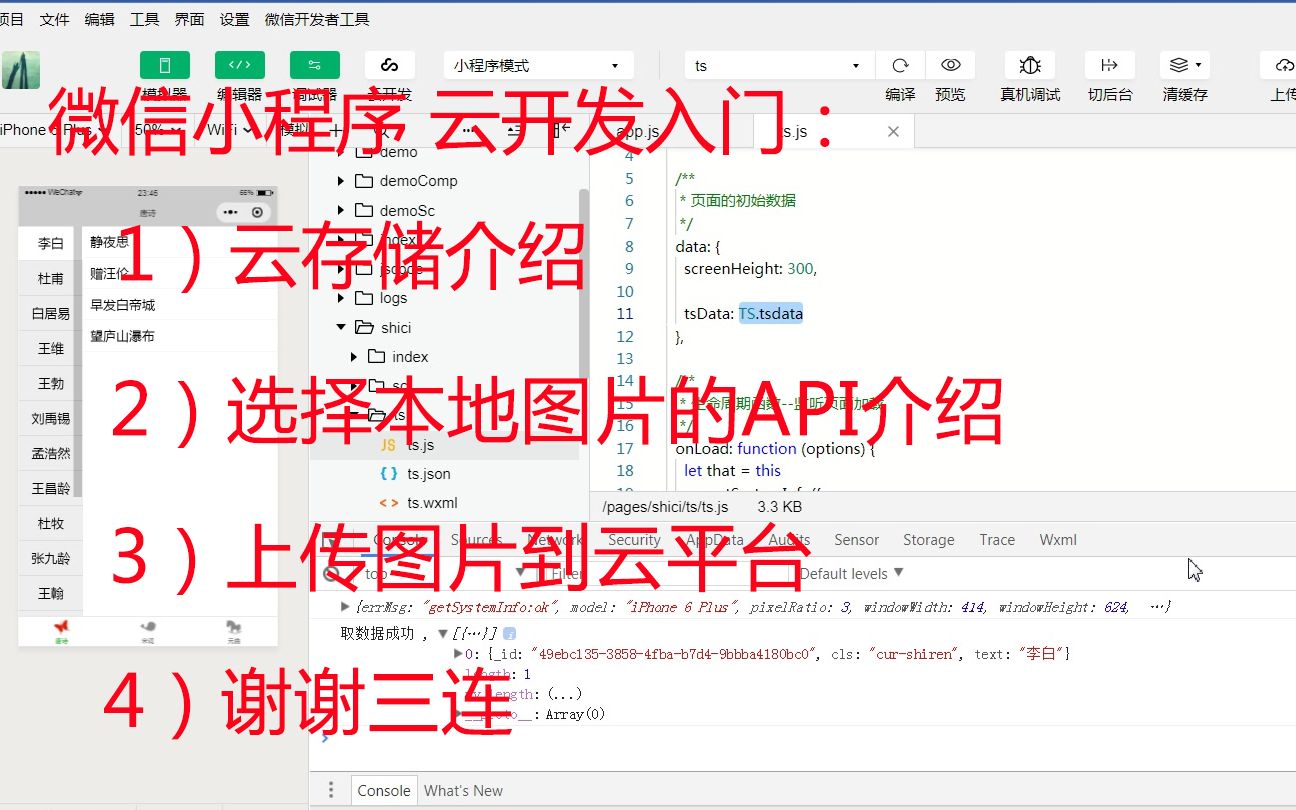The height and width of the screenshot is (810, 1296).
Task: Expand array item 0 in console
Action: [459, 654]
